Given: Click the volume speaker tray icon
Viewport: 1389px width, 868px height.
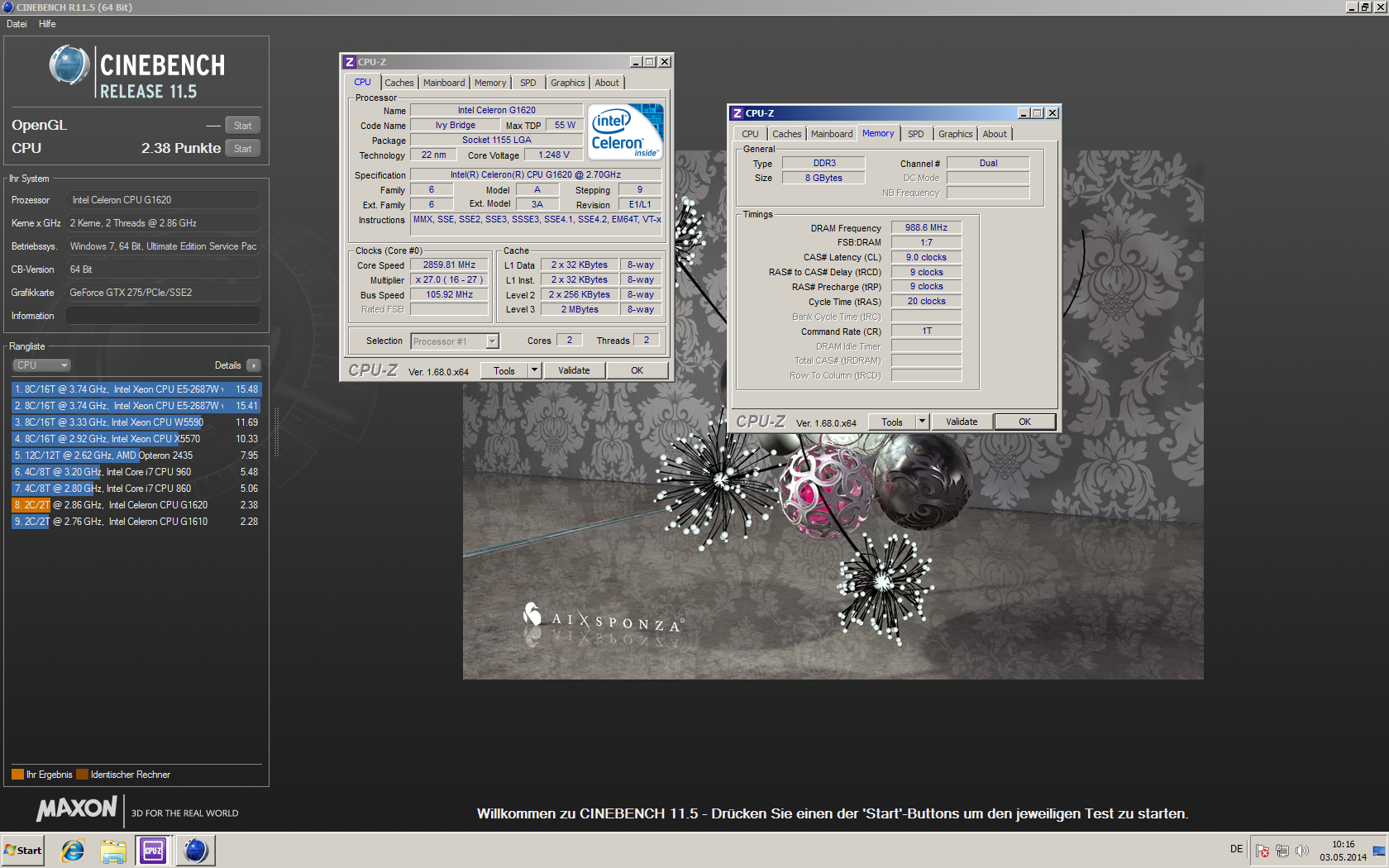Looking at the screenshot, I should click(1302, 851).
